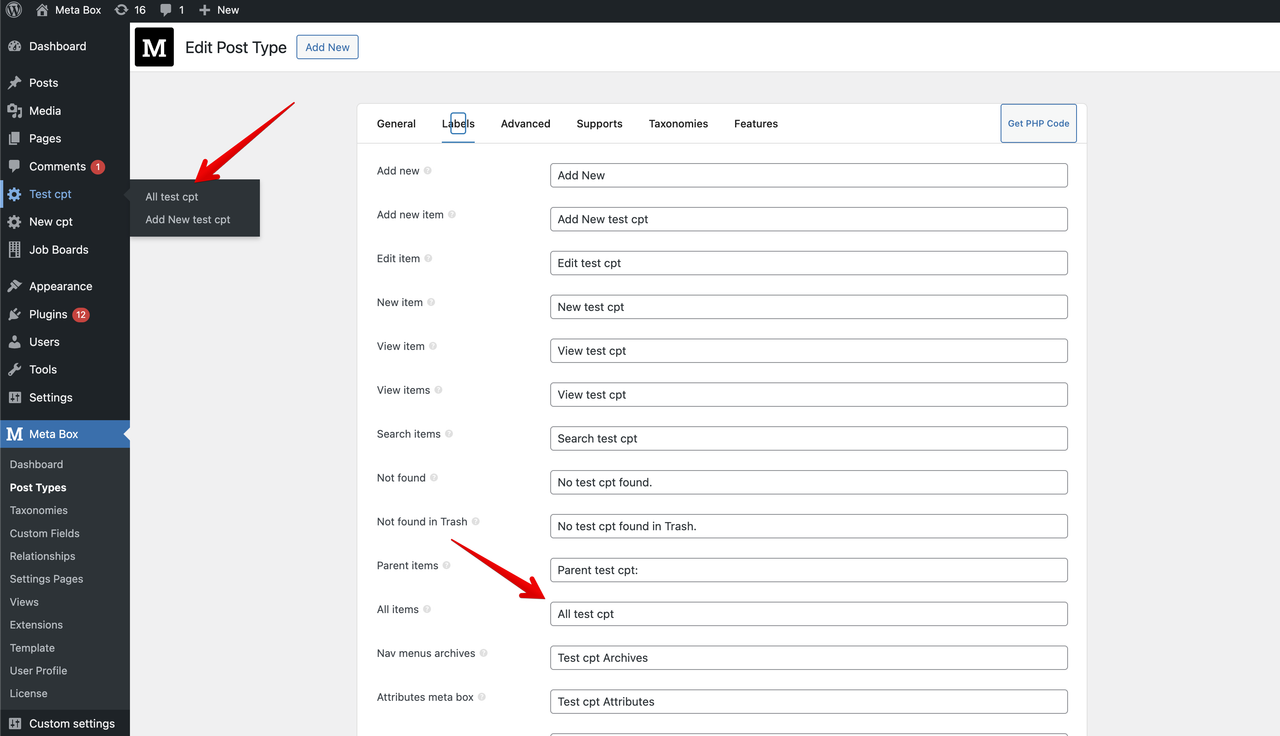1280x736 pixels.
Task: Click the Settings sliders icon
Action: pos(14,398)
